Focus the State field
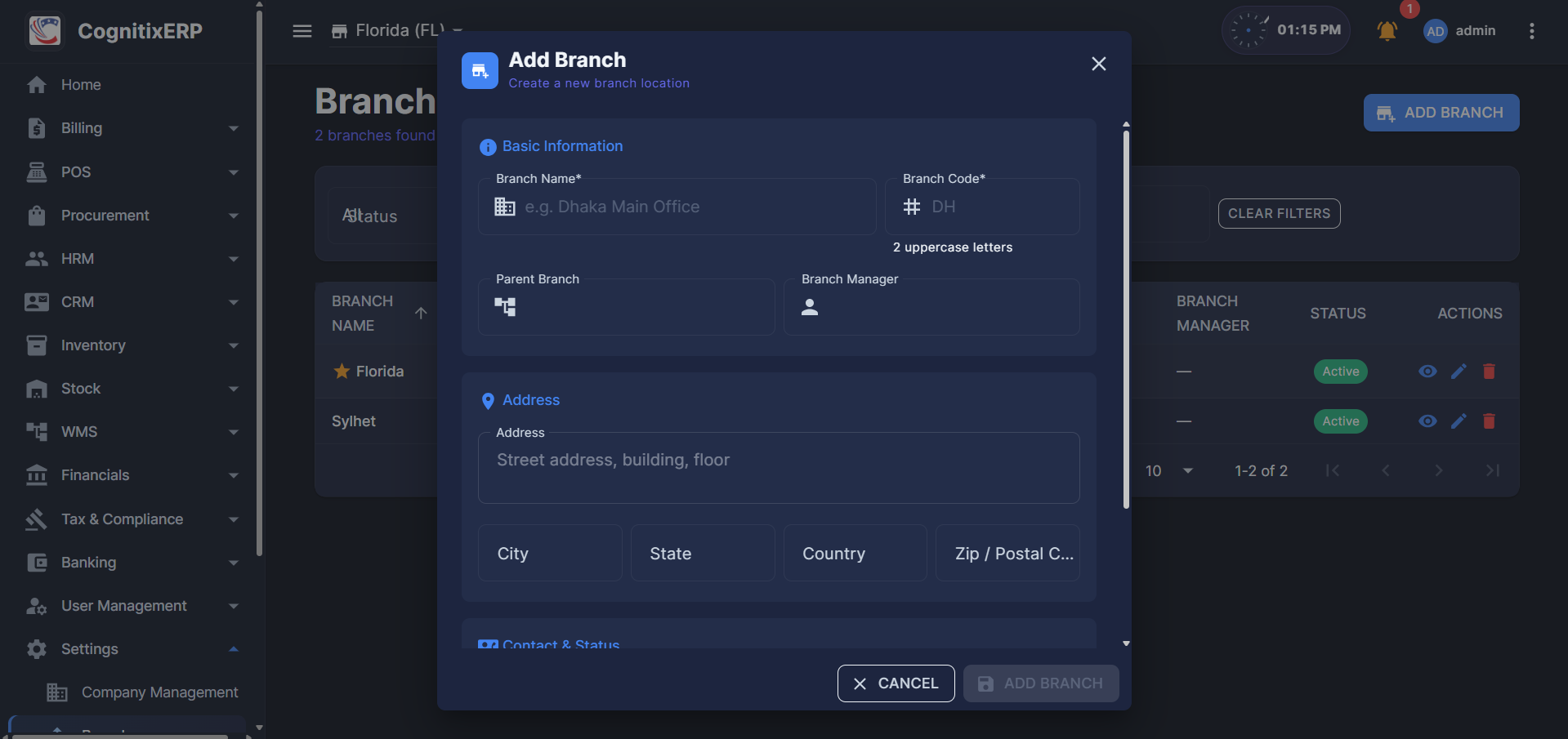 pyautogui.click(x=703, y=554)
